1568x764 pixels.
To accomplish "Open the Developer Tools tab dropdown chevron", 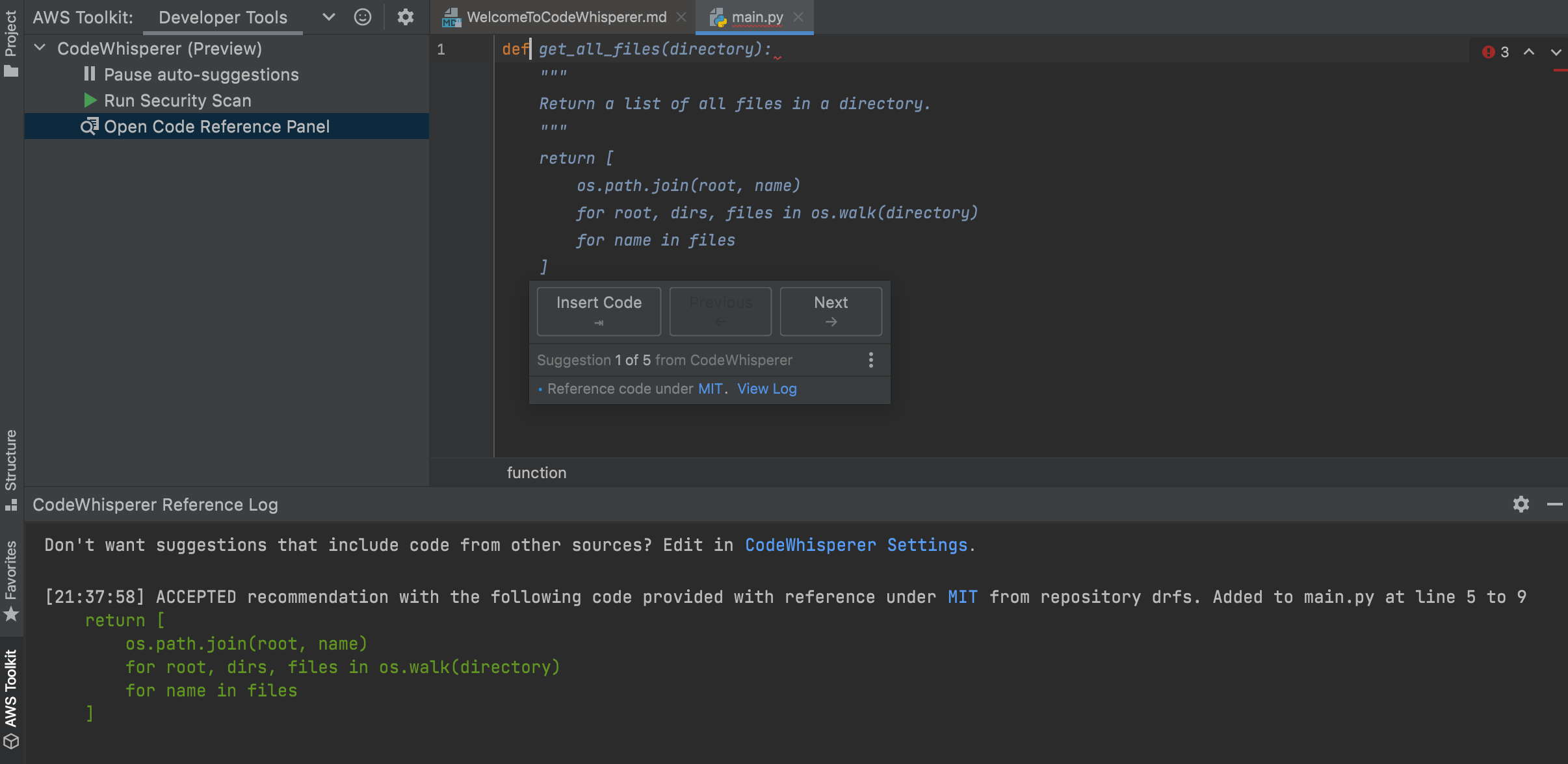I will pos(329,17).
